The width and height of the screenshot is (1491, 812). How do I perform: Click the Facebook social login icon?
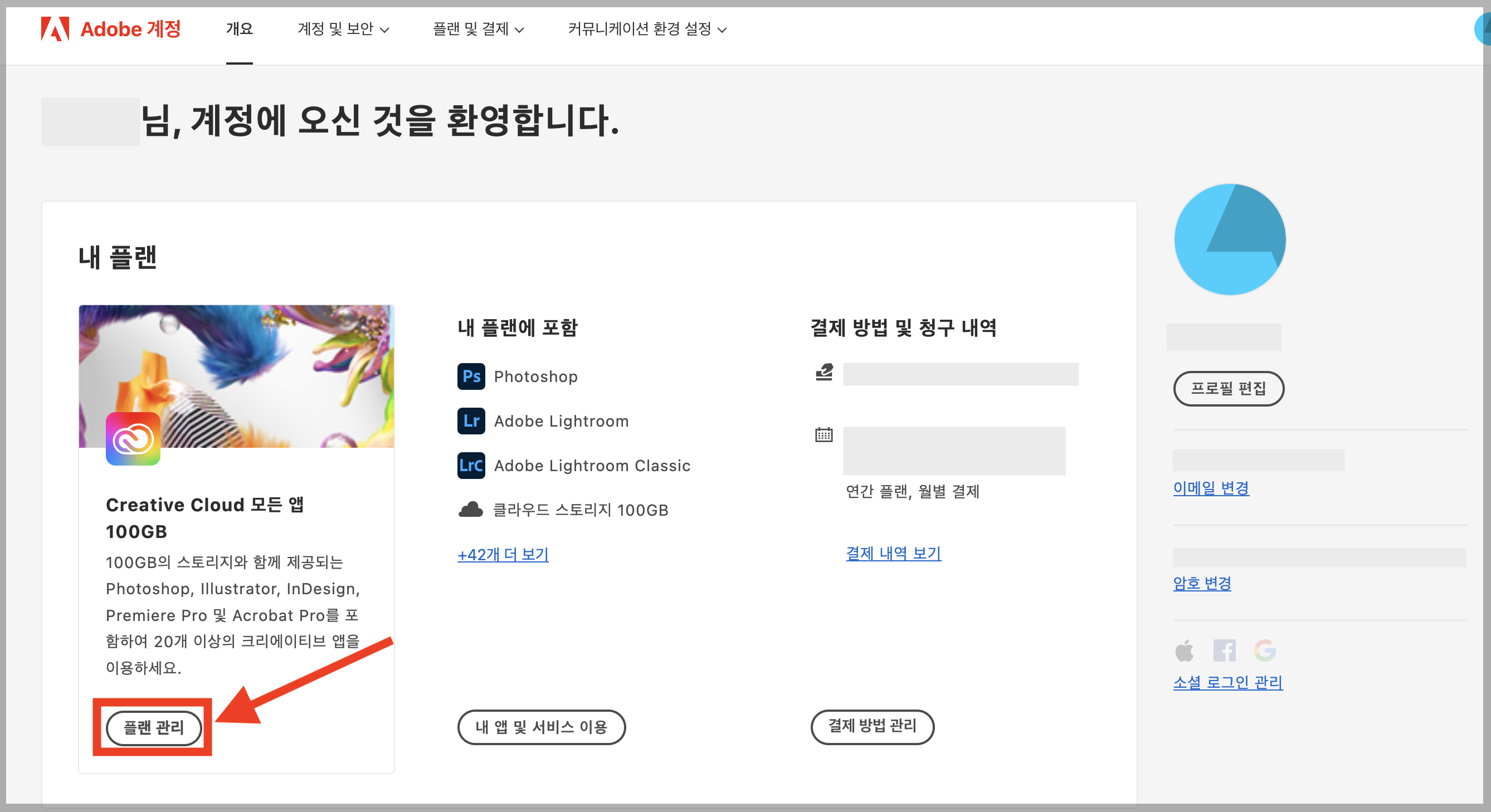[1224, 650]
